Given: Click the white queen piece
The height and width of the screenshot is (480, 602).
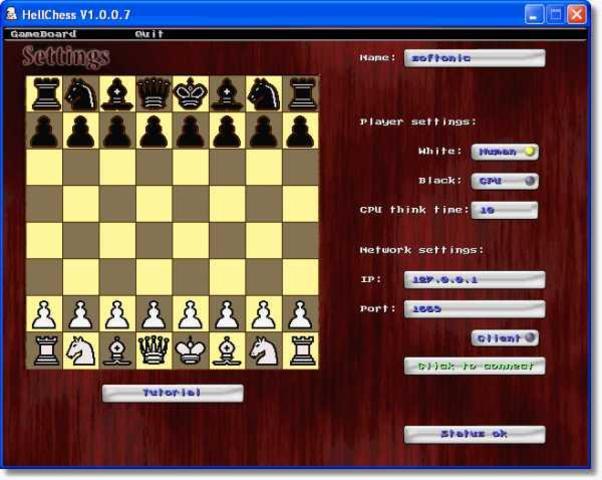Looking at the screenshot, I should click(x=154, y=350).
